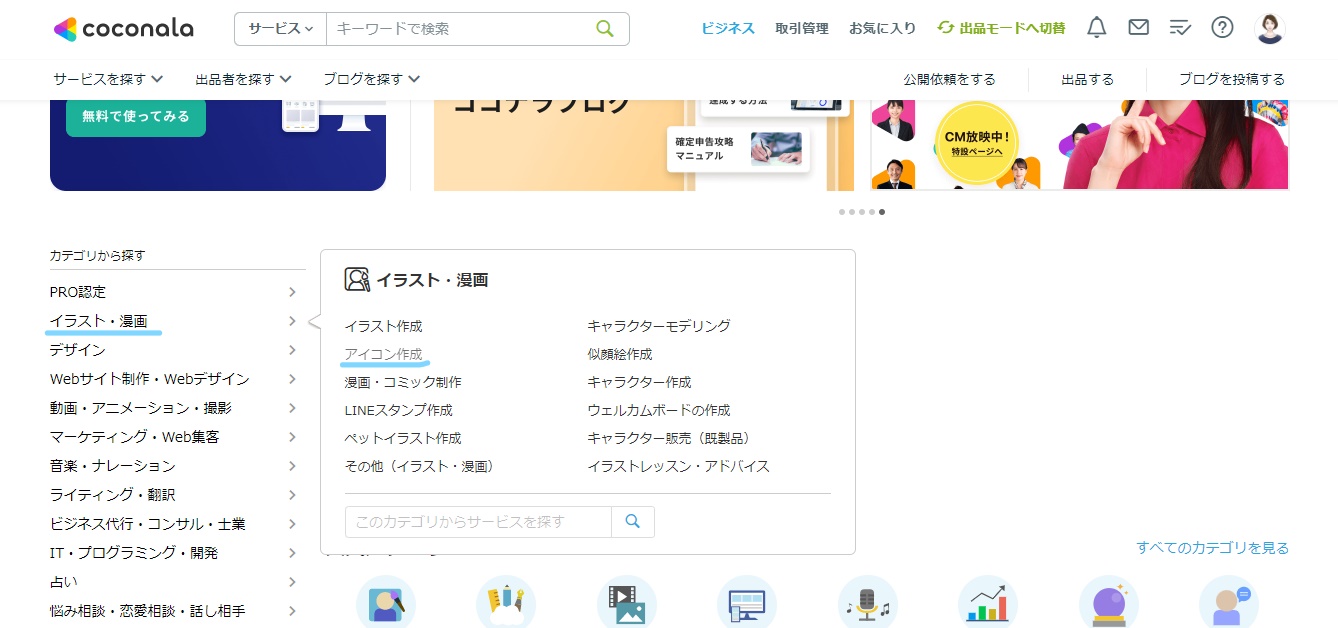Viewport: 1338px width, 628px height.
Task: Click the marketing chart category icon
Action: point(988,602)
